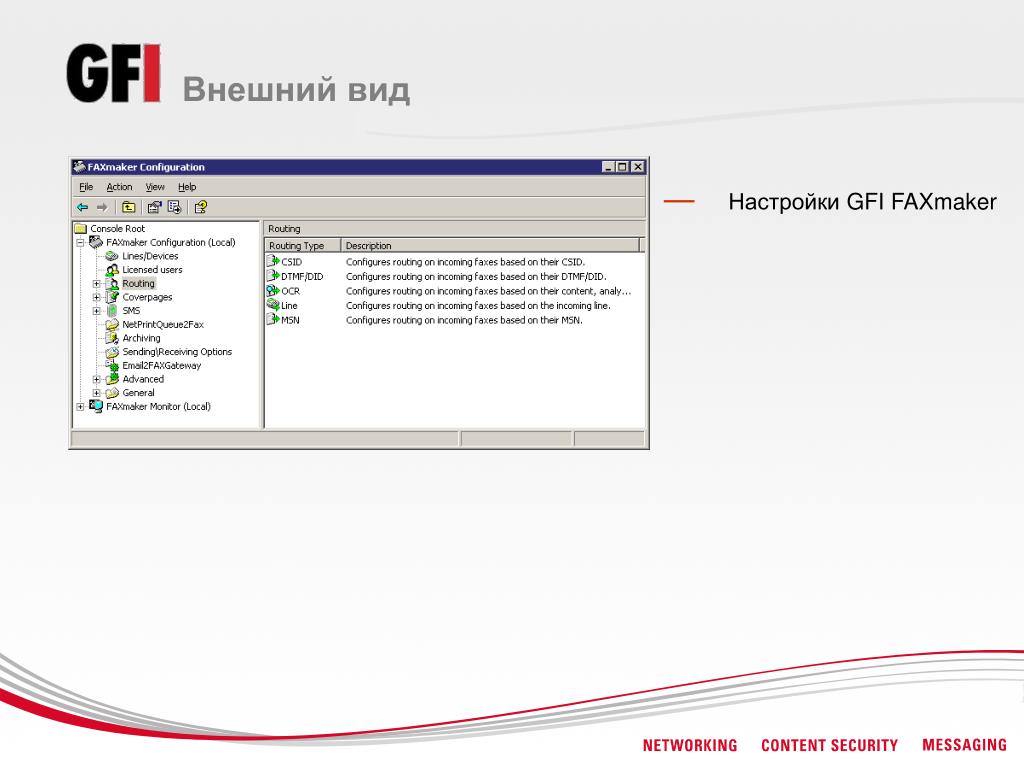
Task: Maximize the FAXmaker Configuration window
Action: tap(622, 167)
